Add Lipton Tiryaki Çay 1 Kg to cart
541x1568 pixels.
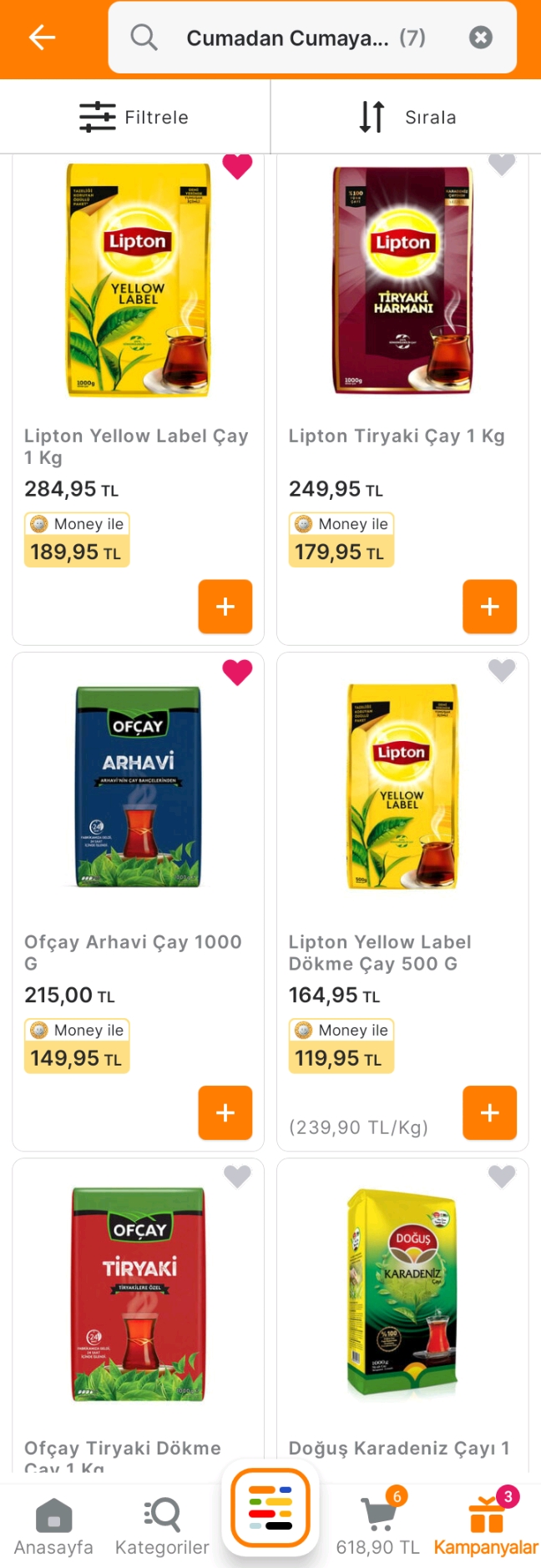pyautogui.click(x=490, y=607)
